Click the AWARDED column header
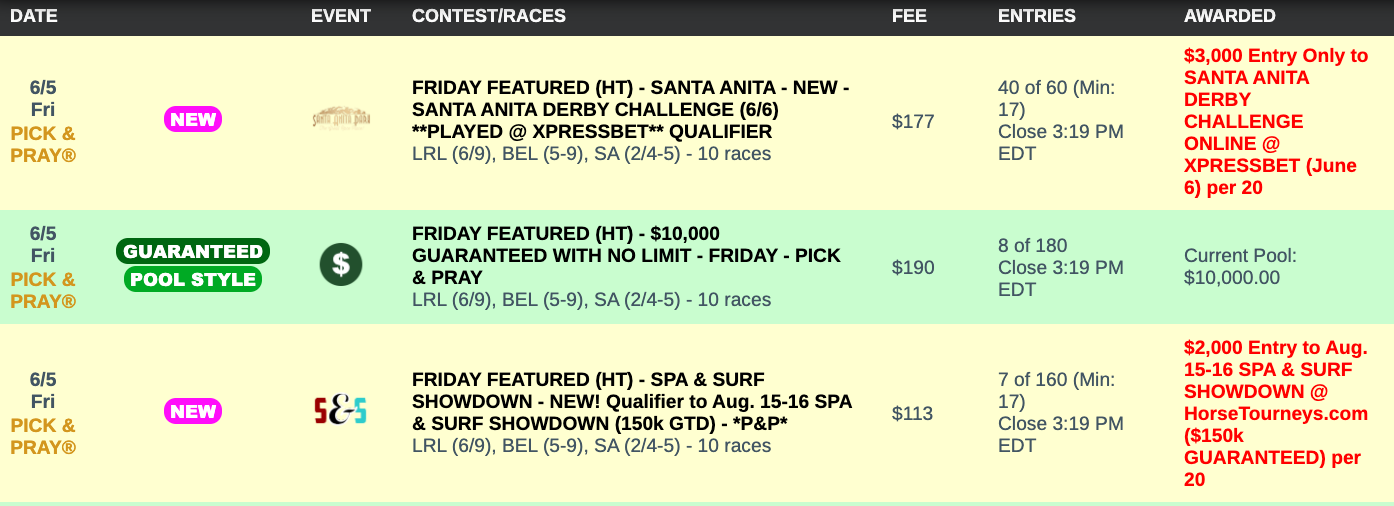Viewport: 1394px width, 506px height. pos(1229,16)
